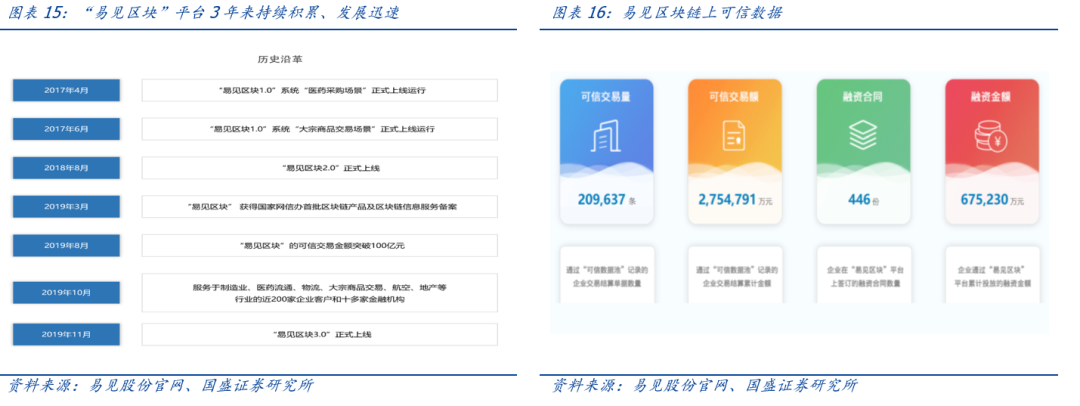Screen dimensions: 1080x406
Task: Select the 2019年8月 date button
Action: point(66,245)
